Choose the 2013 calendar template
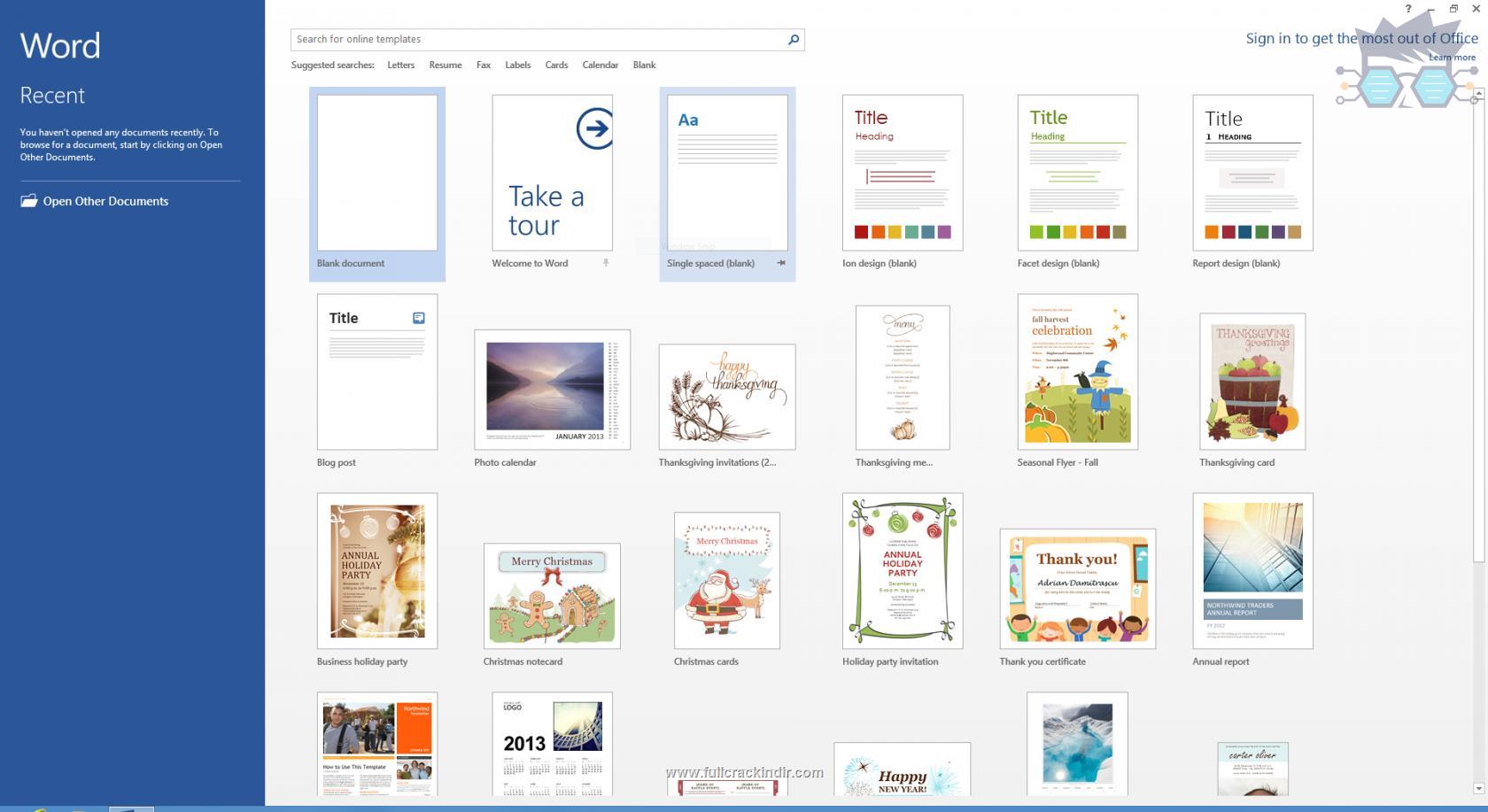 [x=552, y=744]
